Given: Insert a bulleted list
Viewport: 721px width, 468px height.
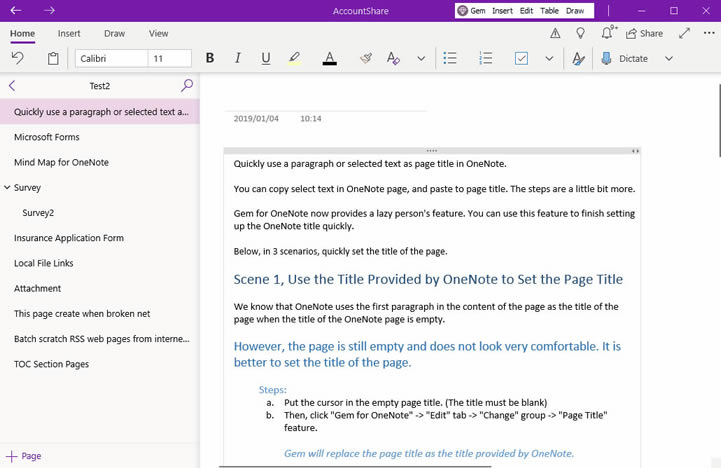Looking at the screenshot, I should click(450, 59).
